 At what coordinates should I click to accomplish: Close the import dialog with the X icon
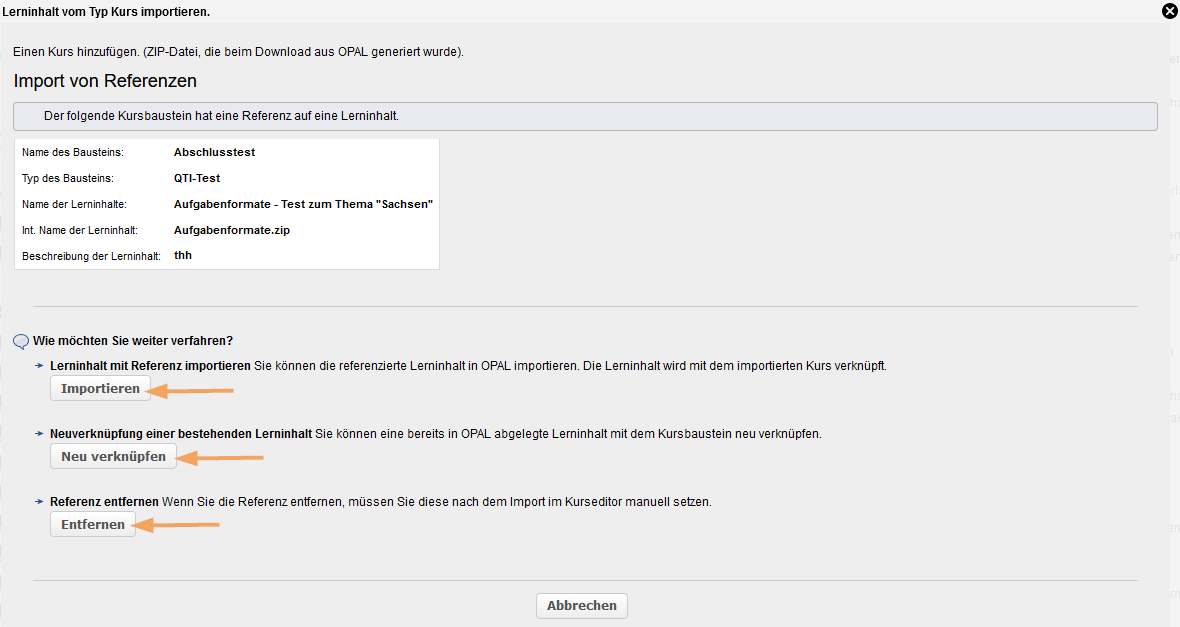pos(1170,11)
